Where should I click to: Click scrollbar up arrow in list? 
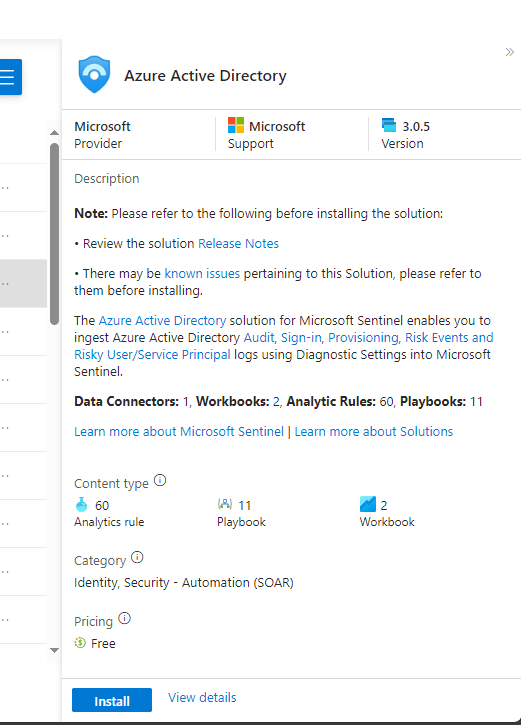coord(55,133)
